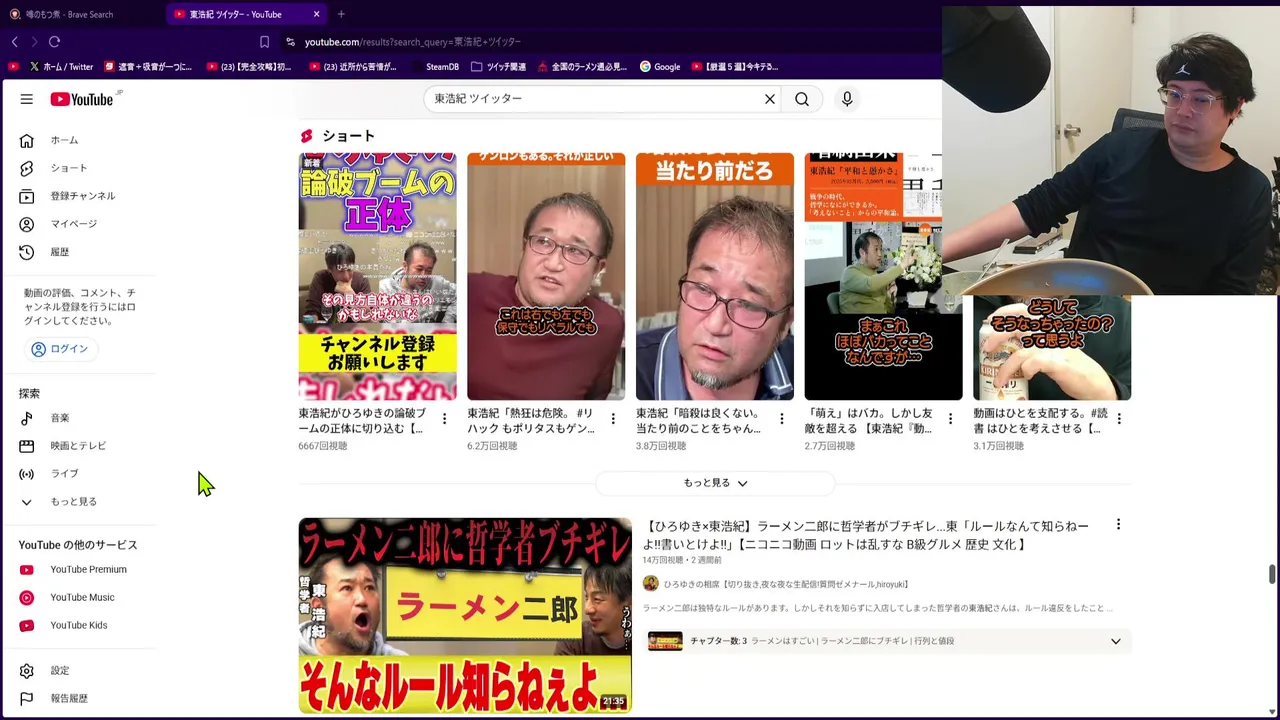Click the ログイン button
The width and height of the screenshot is (1280, 720).
60,349
